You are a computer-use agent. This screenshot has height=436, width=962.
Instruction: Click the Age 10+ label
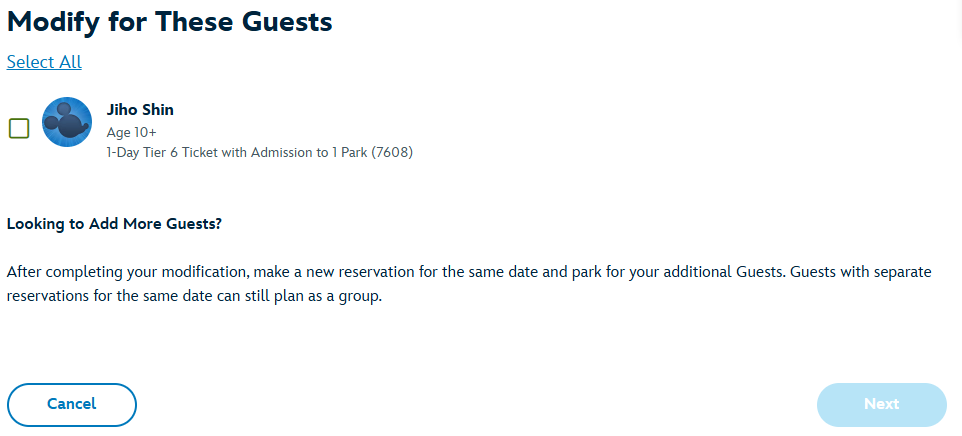click(132, 132)
